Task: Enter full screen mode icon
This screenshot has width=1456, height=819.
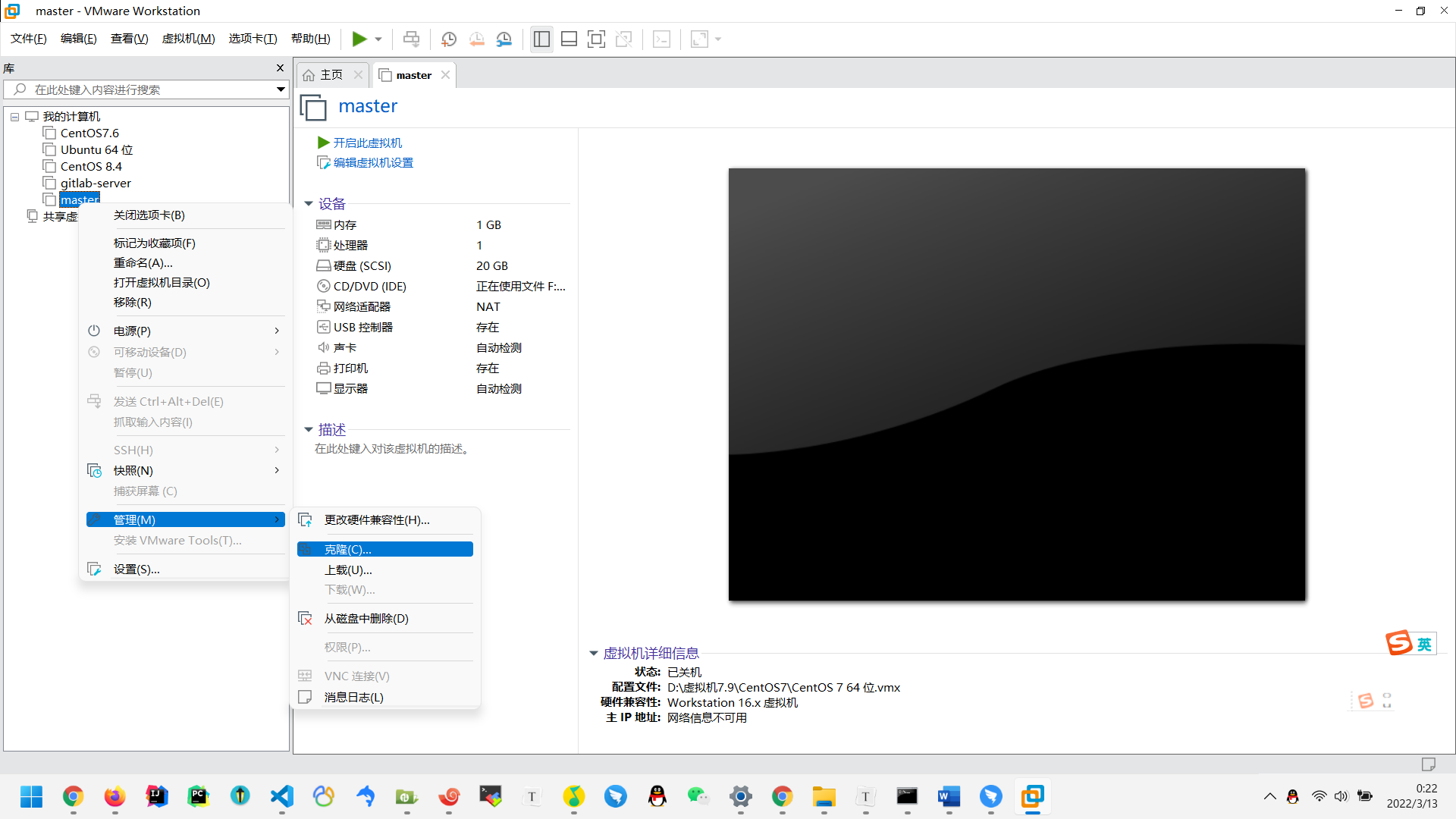Action: [597, 39]
